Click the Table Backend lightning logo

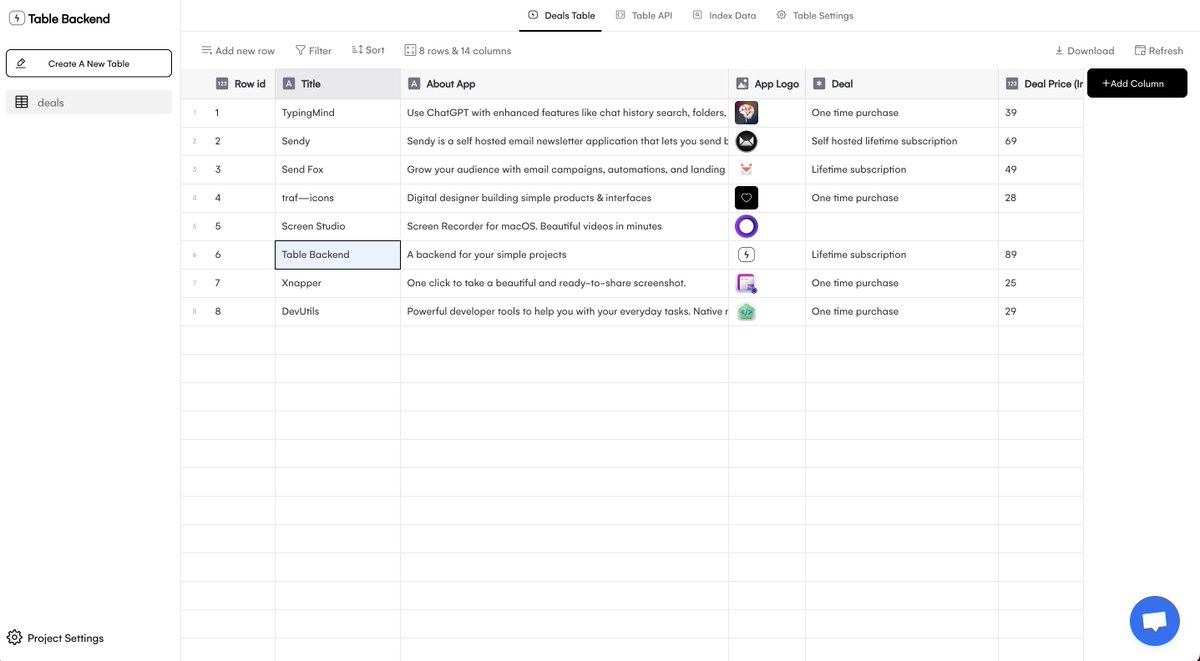click(x=17, y=18)
